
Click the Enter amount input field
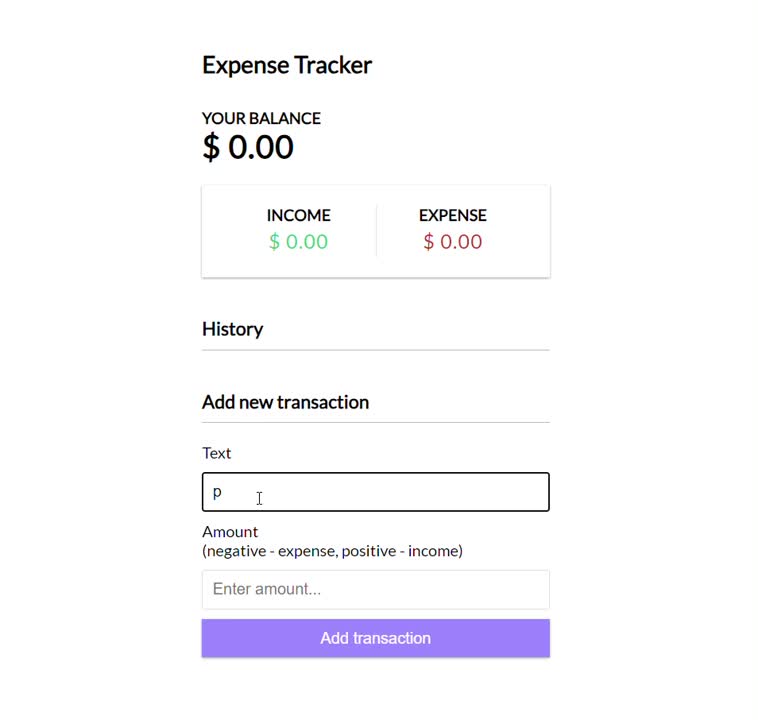(x=375, y=589)
